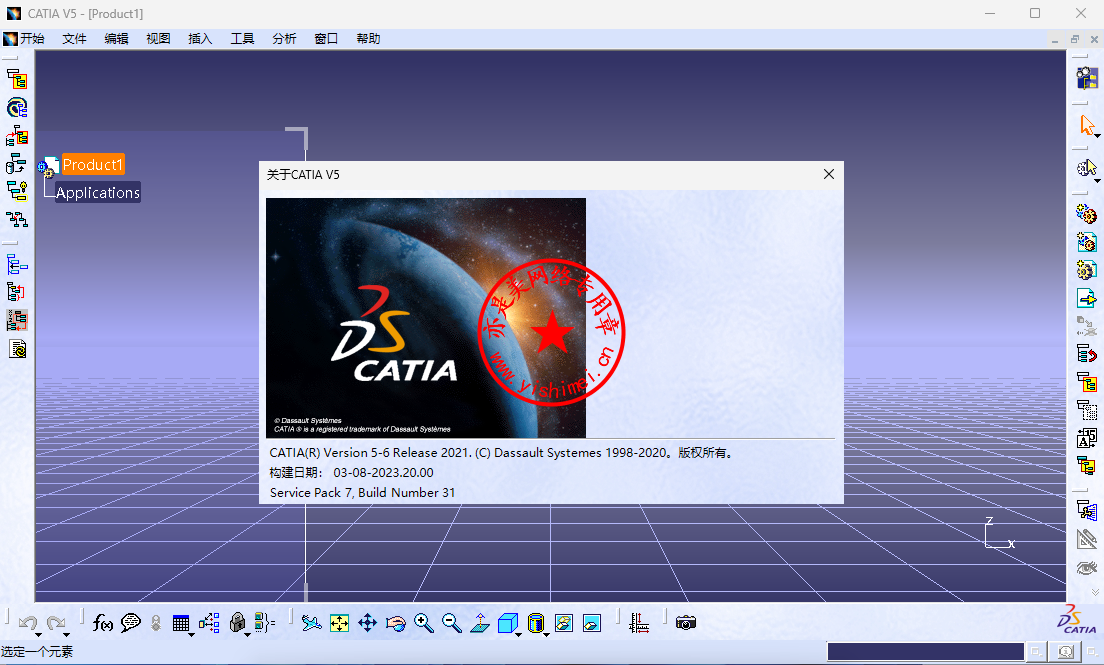Click the blue spiral component icon in left toolbar
The width and height of the screenshot is (1104, 665).
(x=17, y=107)
